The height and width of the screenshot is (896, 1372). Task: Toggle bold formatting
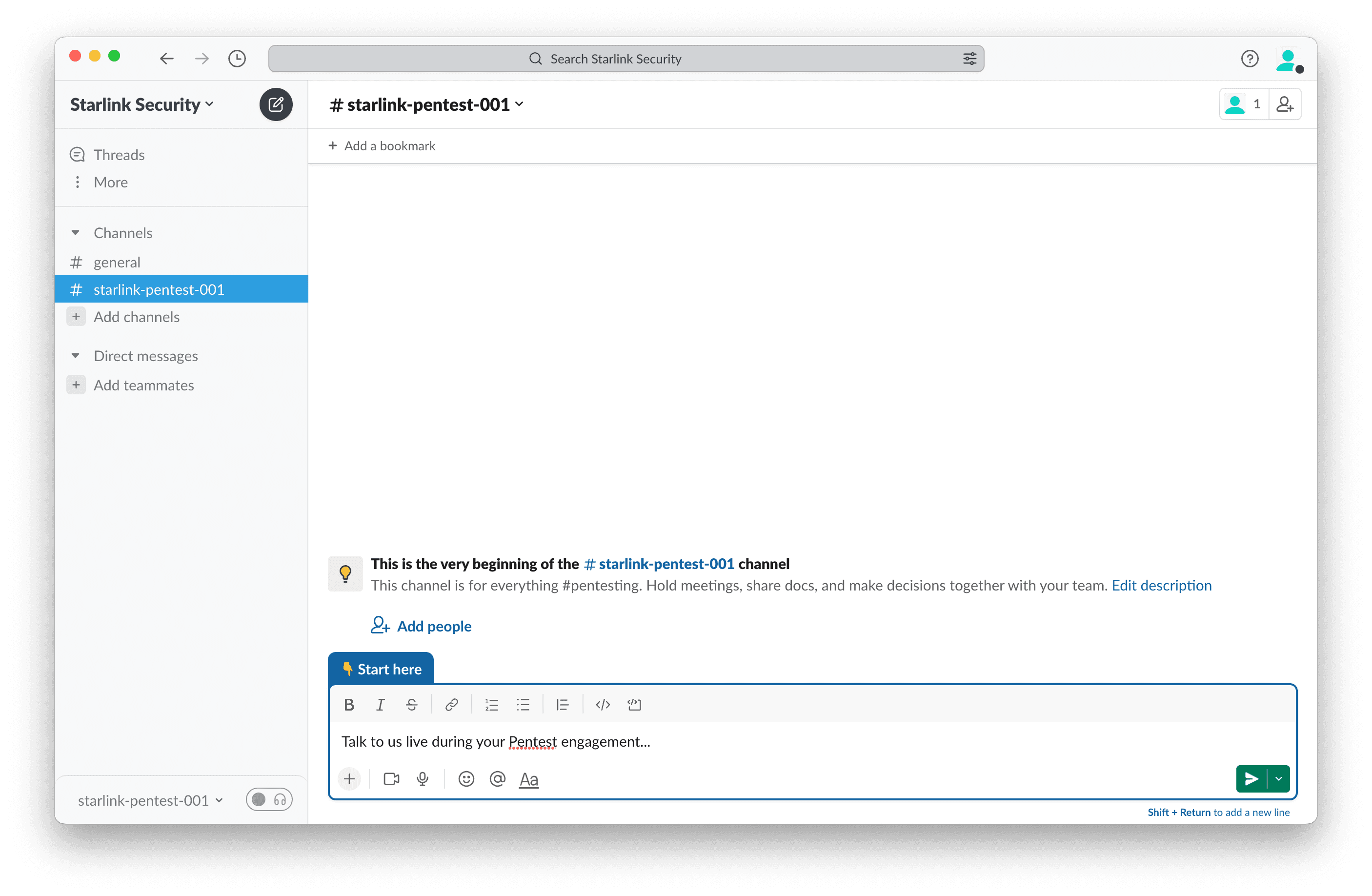349,705
